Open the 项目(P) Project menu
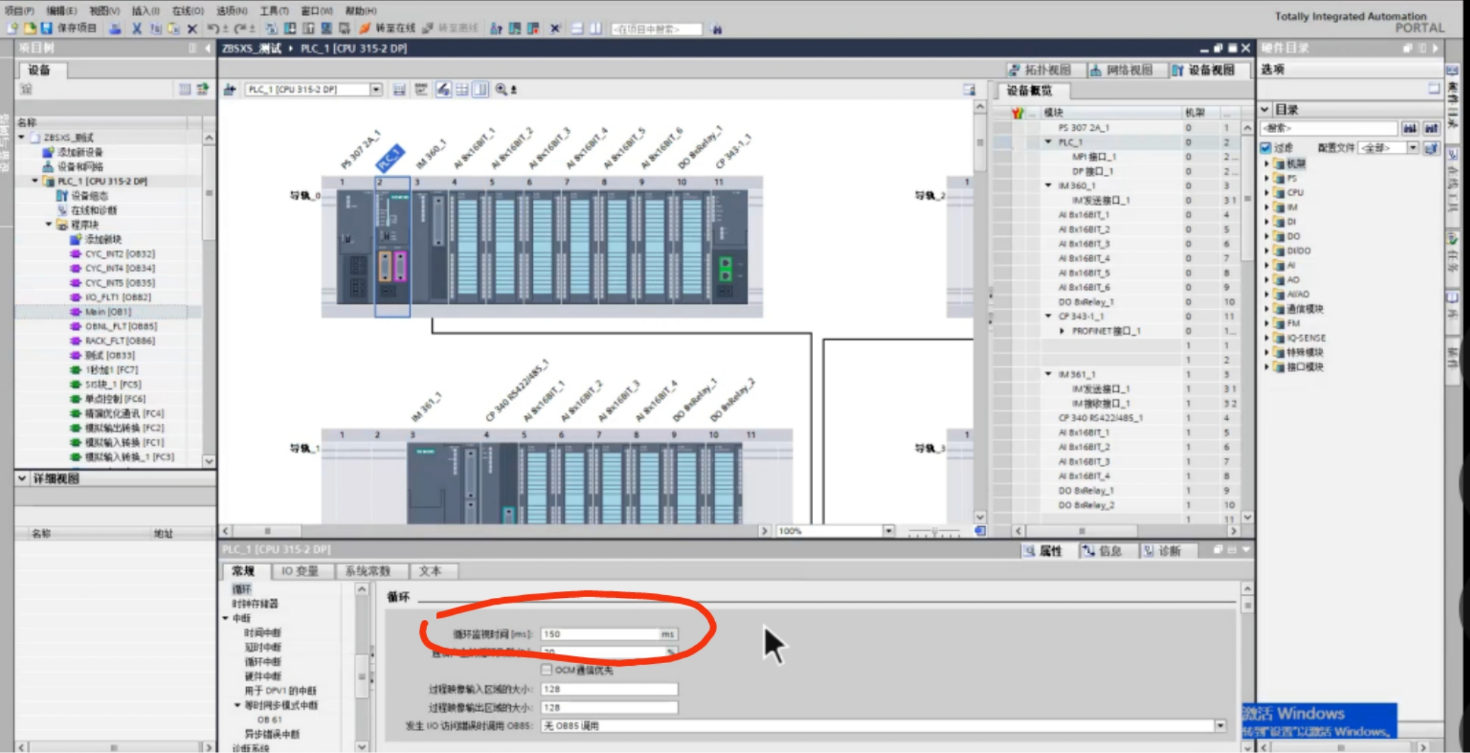The image size is (1470, 753). pyautogui.click(x=20, y=11)
